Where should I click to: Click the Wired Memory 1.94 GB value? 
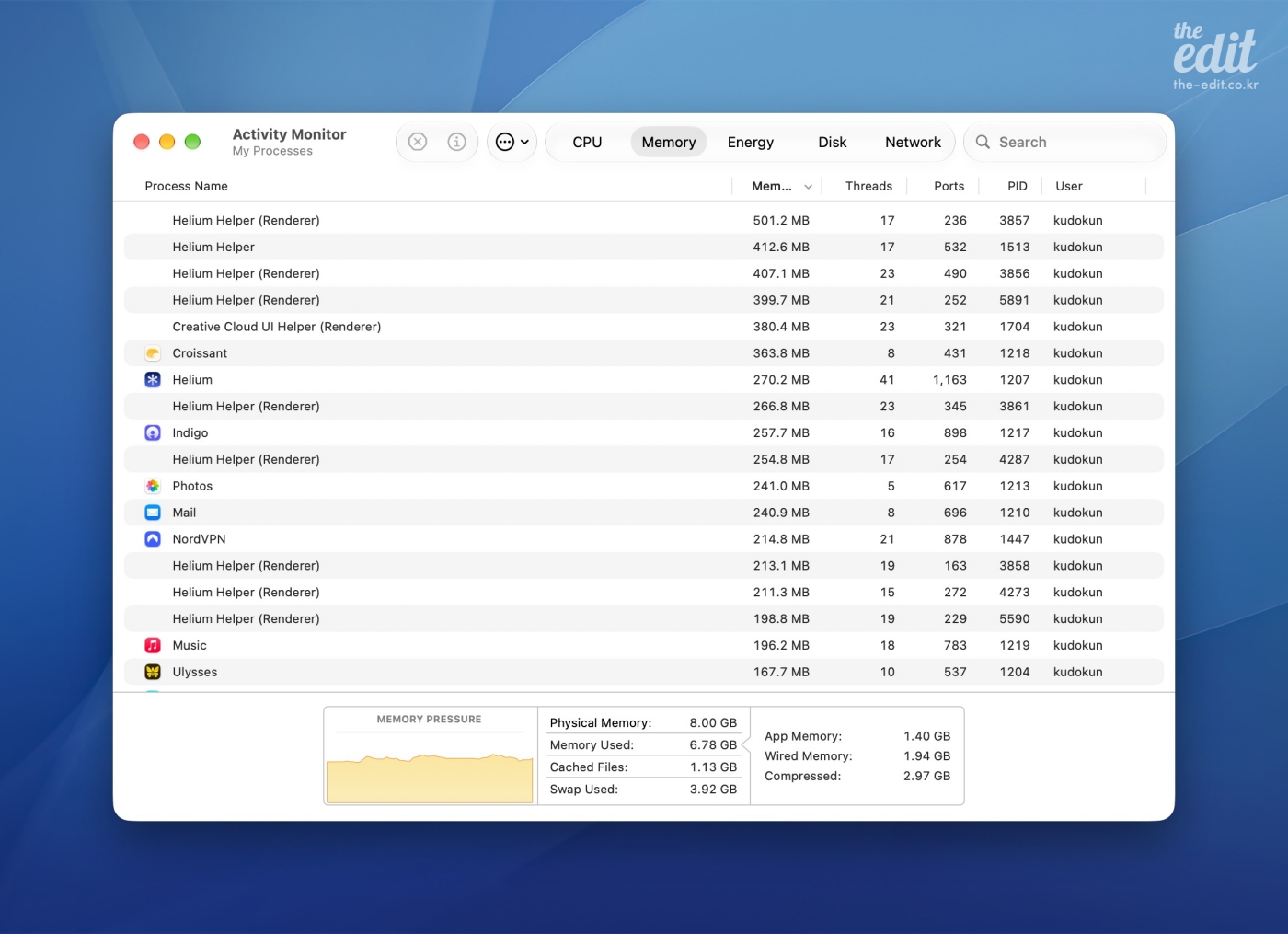click(x=926, y=756)
